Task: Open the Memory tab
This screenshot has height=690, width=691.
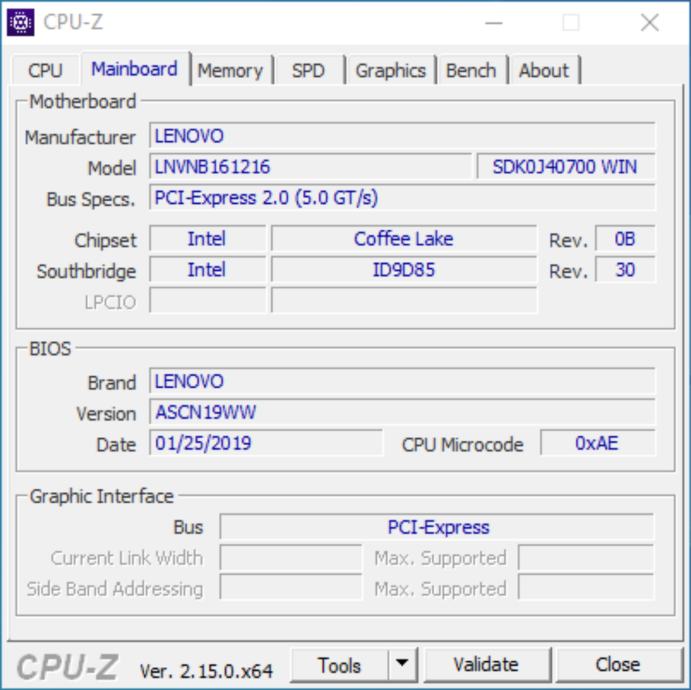Action: [x=230, y=70]
